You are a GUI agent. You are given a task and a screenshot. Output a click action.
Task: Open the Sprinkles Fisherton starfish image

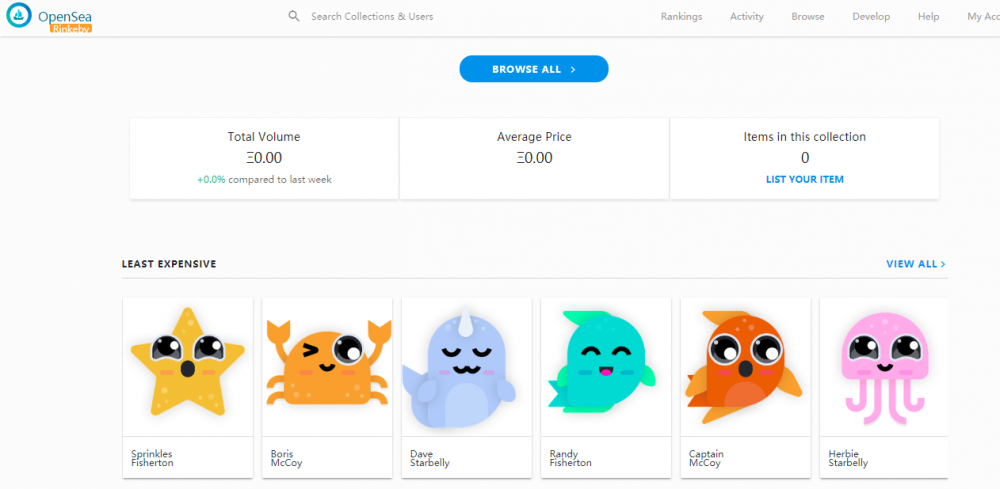(187, 363)
